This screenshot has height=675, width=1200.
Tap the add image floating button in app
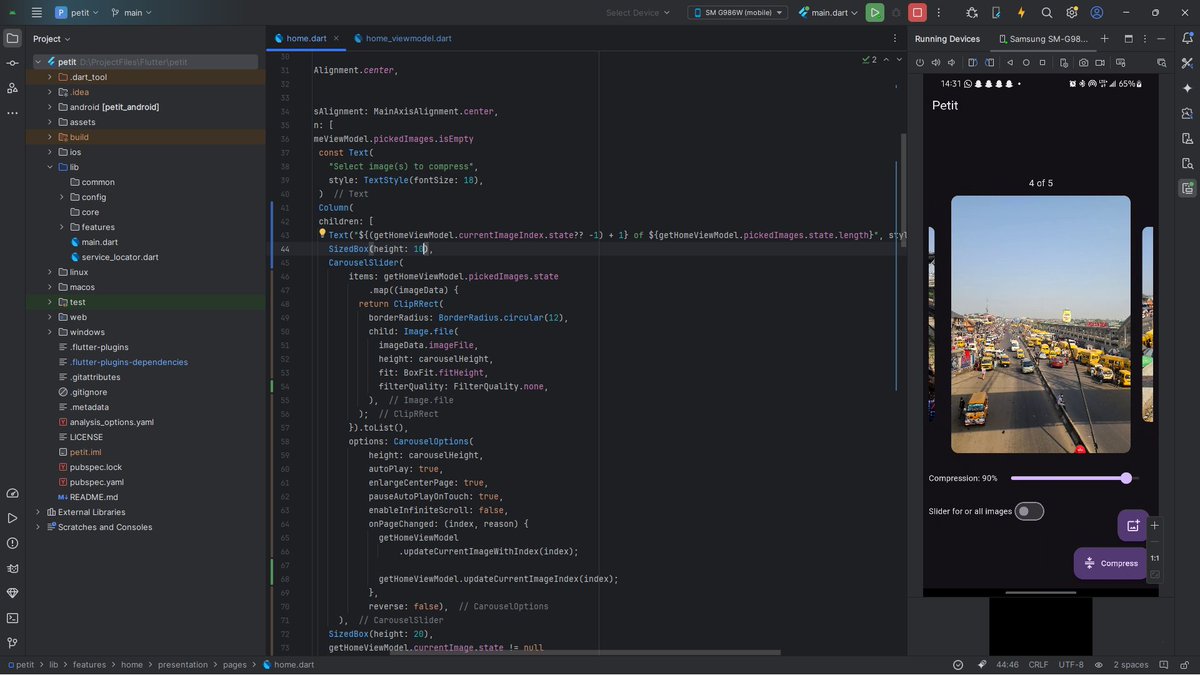[1133, 525]
